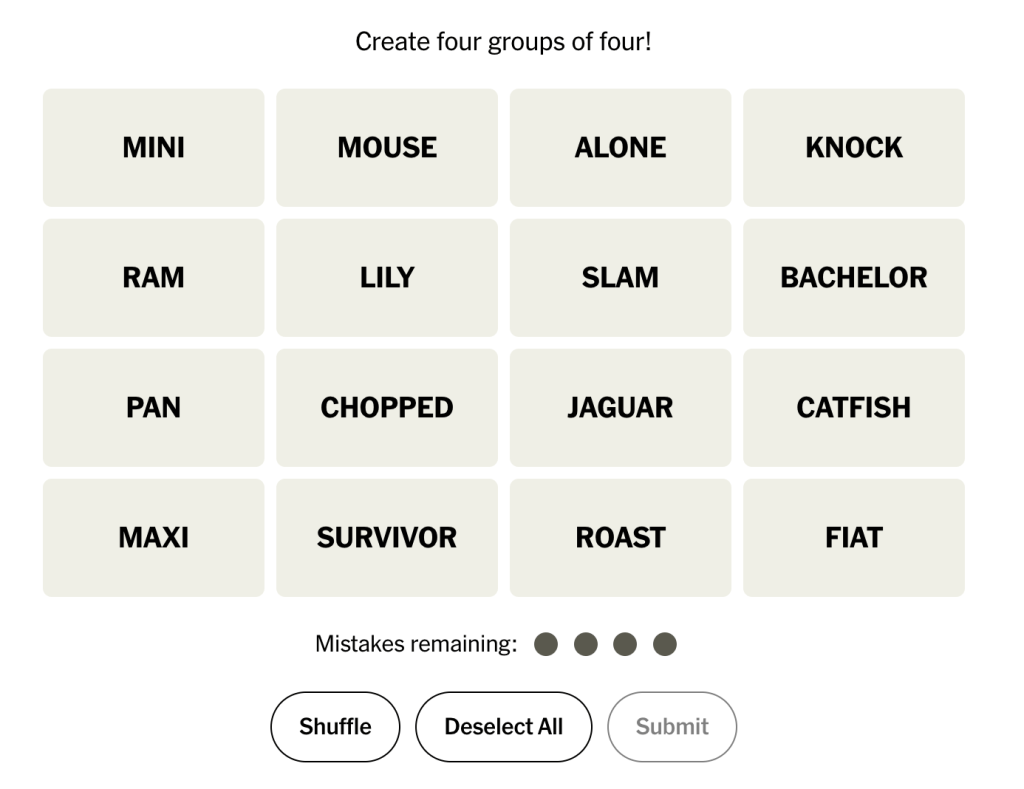Screen dimensions: 1024x789
Task: Select the CHOPPED tile
Action: [387, 408]
